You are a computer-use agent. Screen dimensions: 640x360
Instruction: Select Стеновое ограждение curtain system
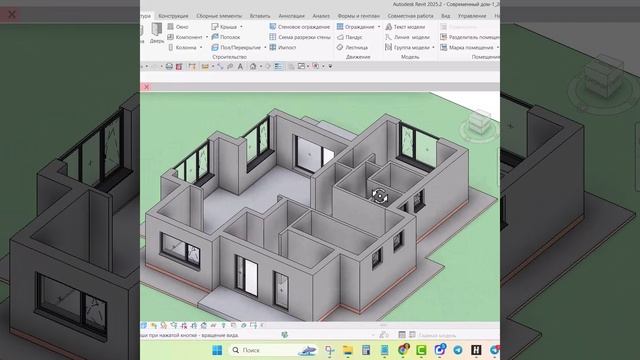pos(300,27)
